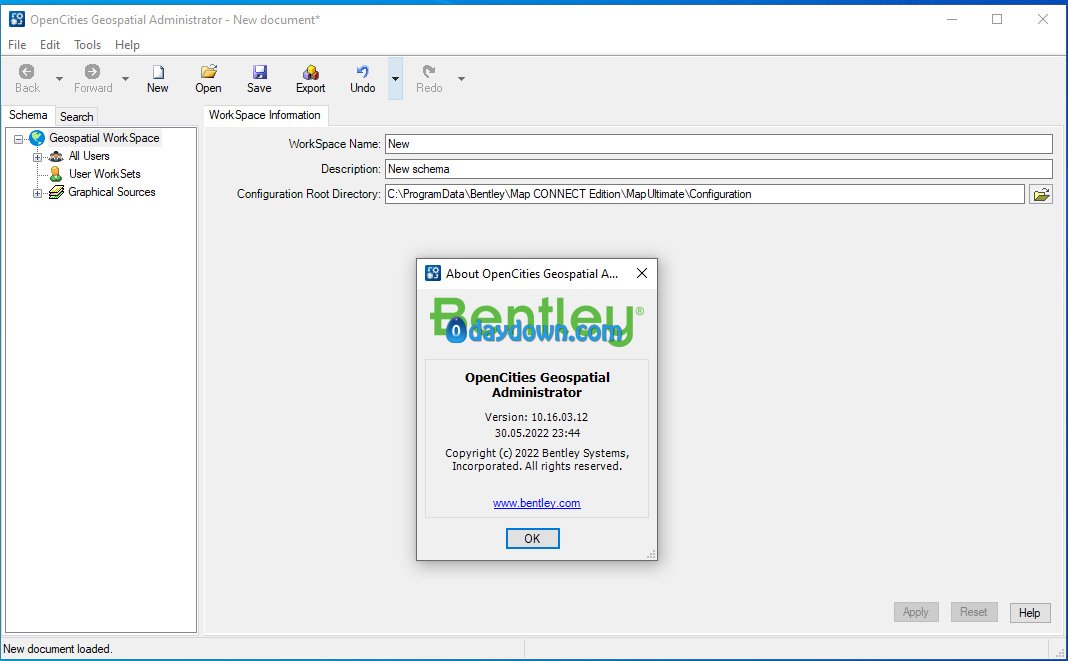
Task: Click the Graphical Sources layers icon
Action: (56, 193)
